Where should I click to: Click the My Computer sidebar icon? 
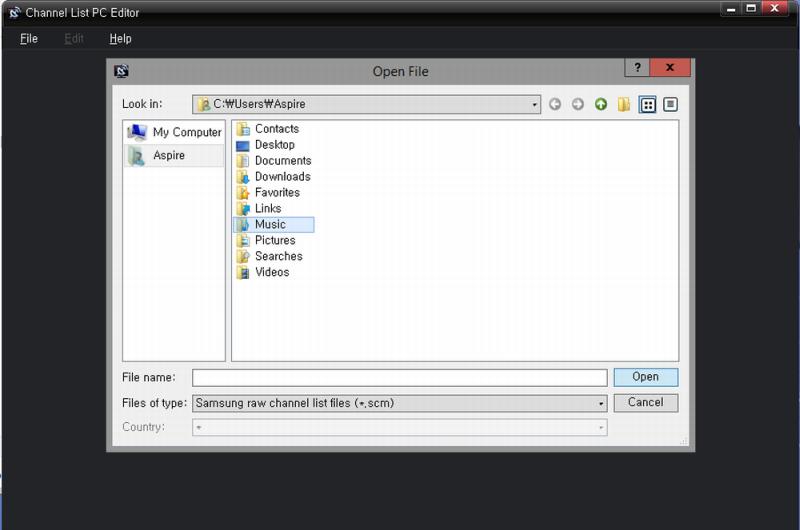pyautogui.click(x=137, y=132)
